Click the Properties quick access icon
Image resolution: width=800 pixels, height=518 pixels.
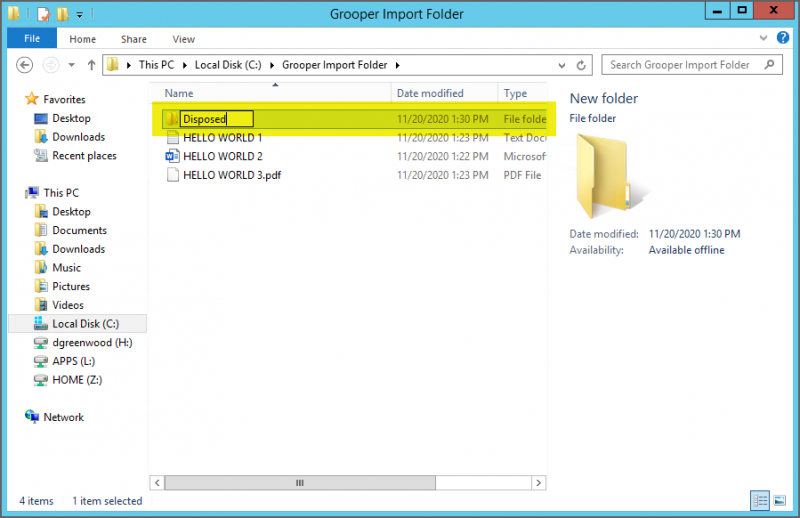click(x=43, y=14)
